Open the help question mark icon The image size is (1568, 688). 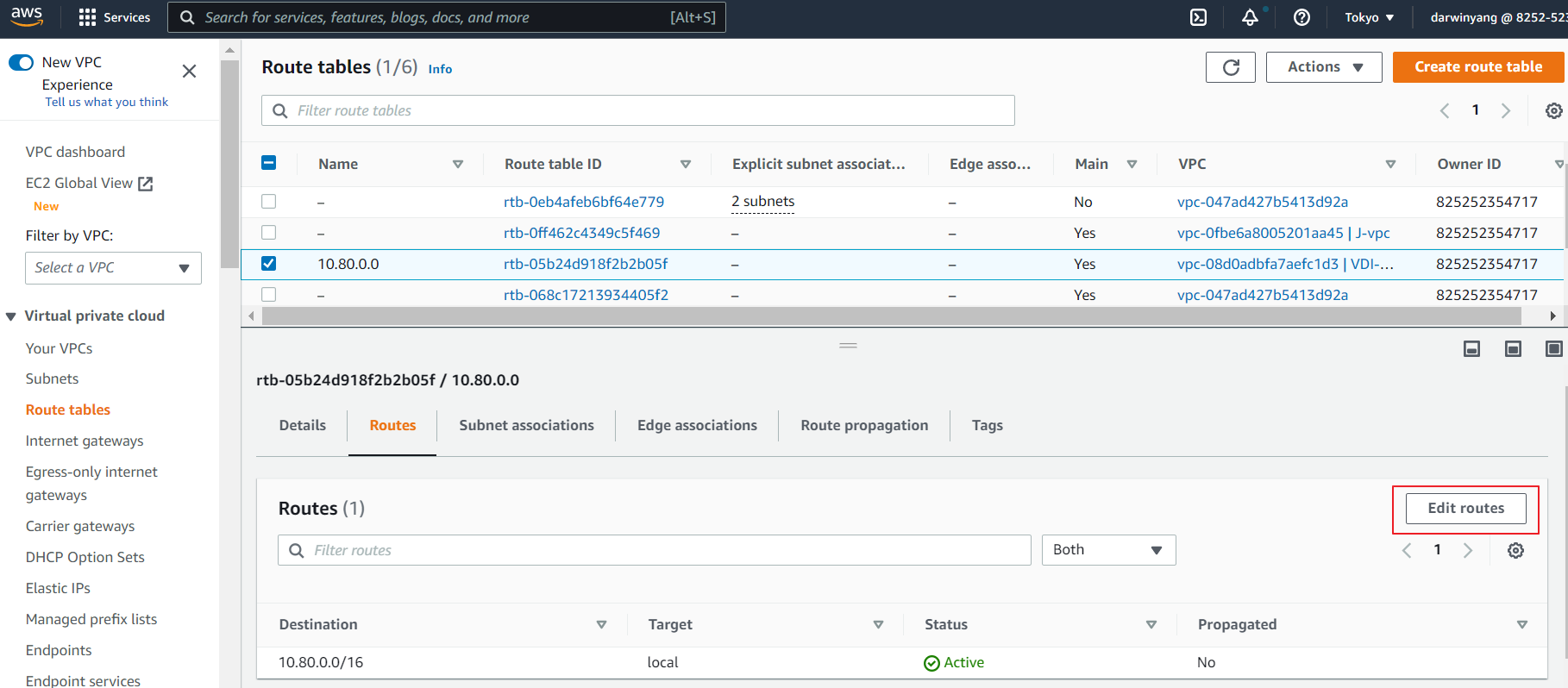[1302, 17]
